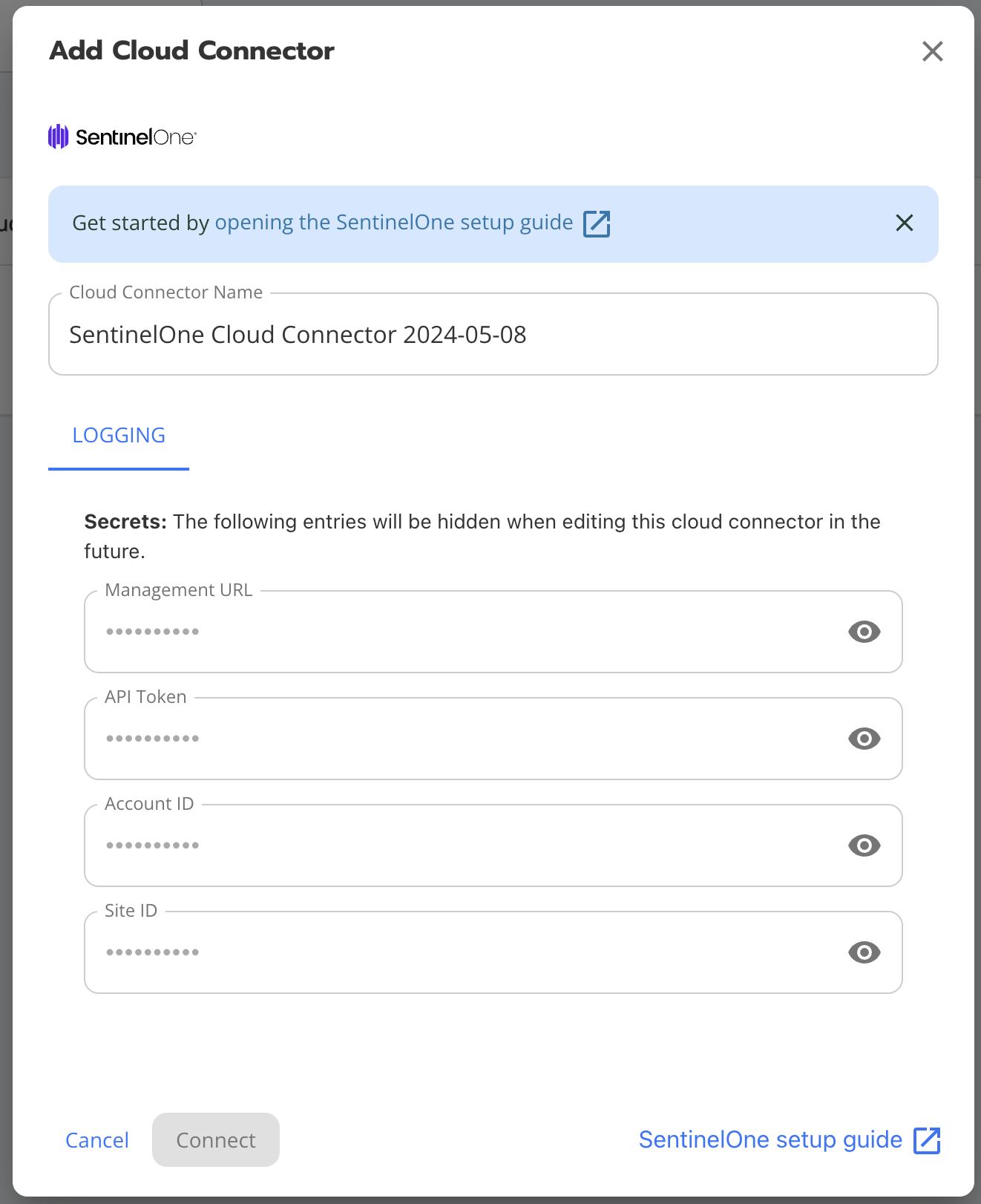Unhide the Site ID value
The image size is (981, 1204).
coord(864,952)
